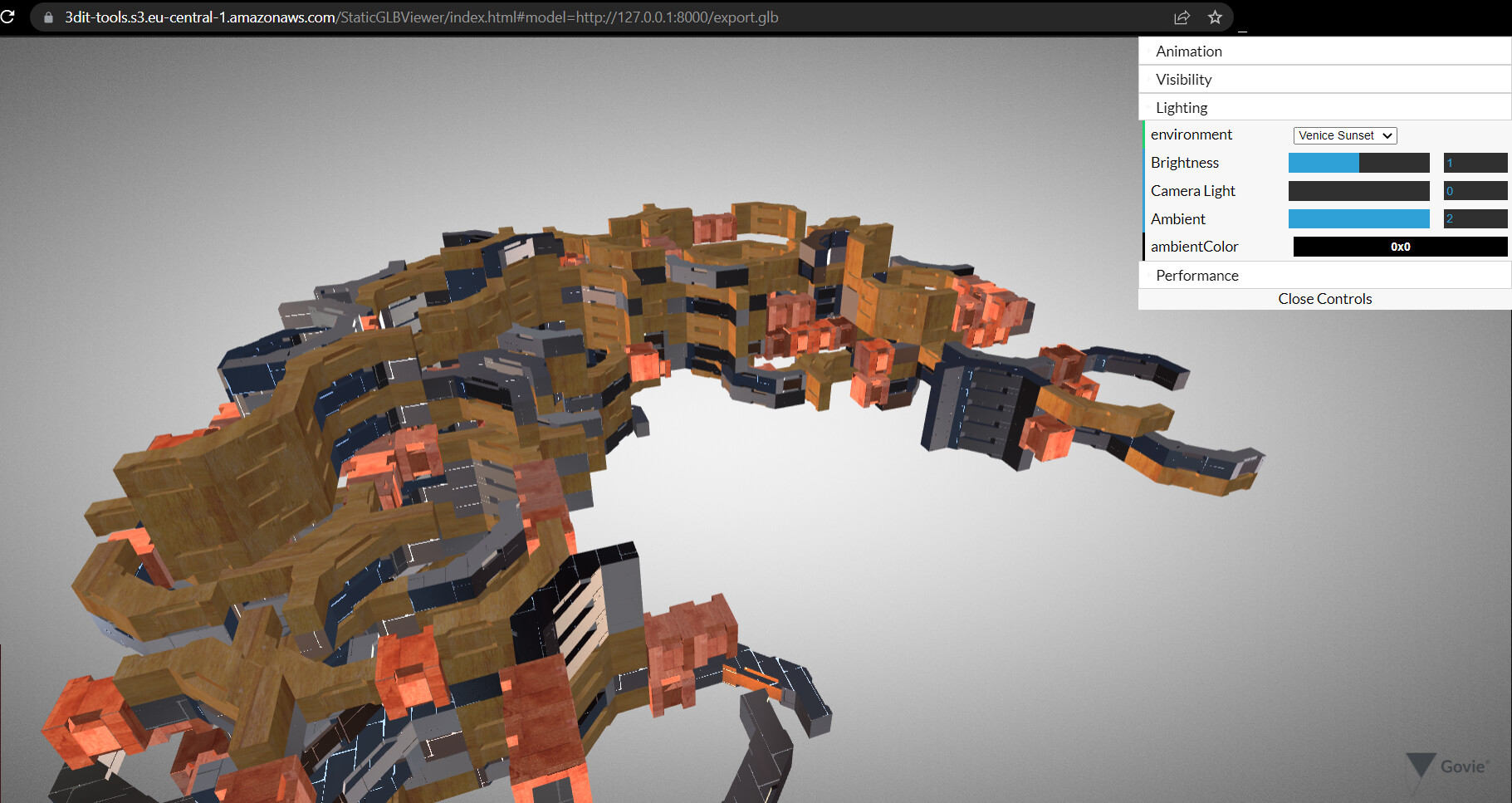Bookmark this page with the star

[x=1215, y=17]
